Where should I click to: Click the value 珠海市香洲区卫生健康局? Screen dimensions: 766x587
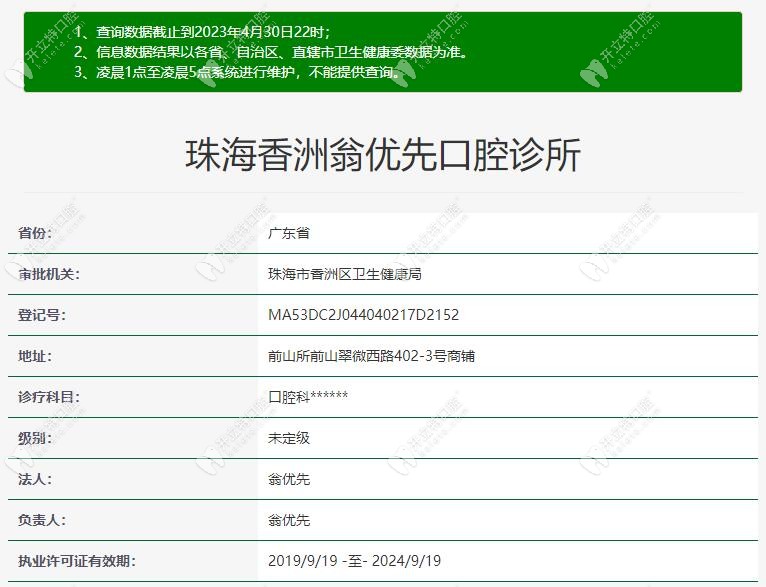[x=345, y=274]
